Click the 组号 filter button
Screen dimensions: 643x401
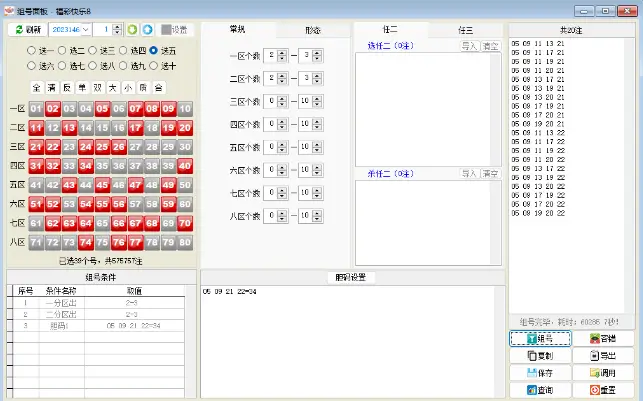tap(539, 338)
